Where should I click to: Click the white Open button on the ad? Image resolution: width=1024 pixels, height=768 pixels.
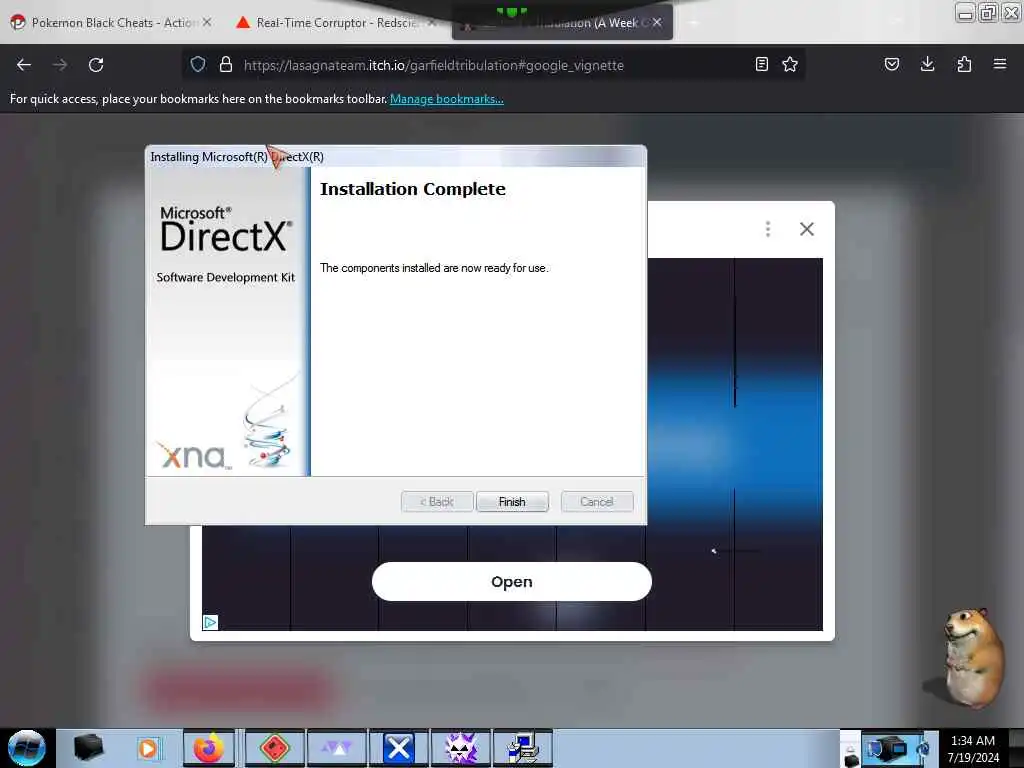click(511, 581)
